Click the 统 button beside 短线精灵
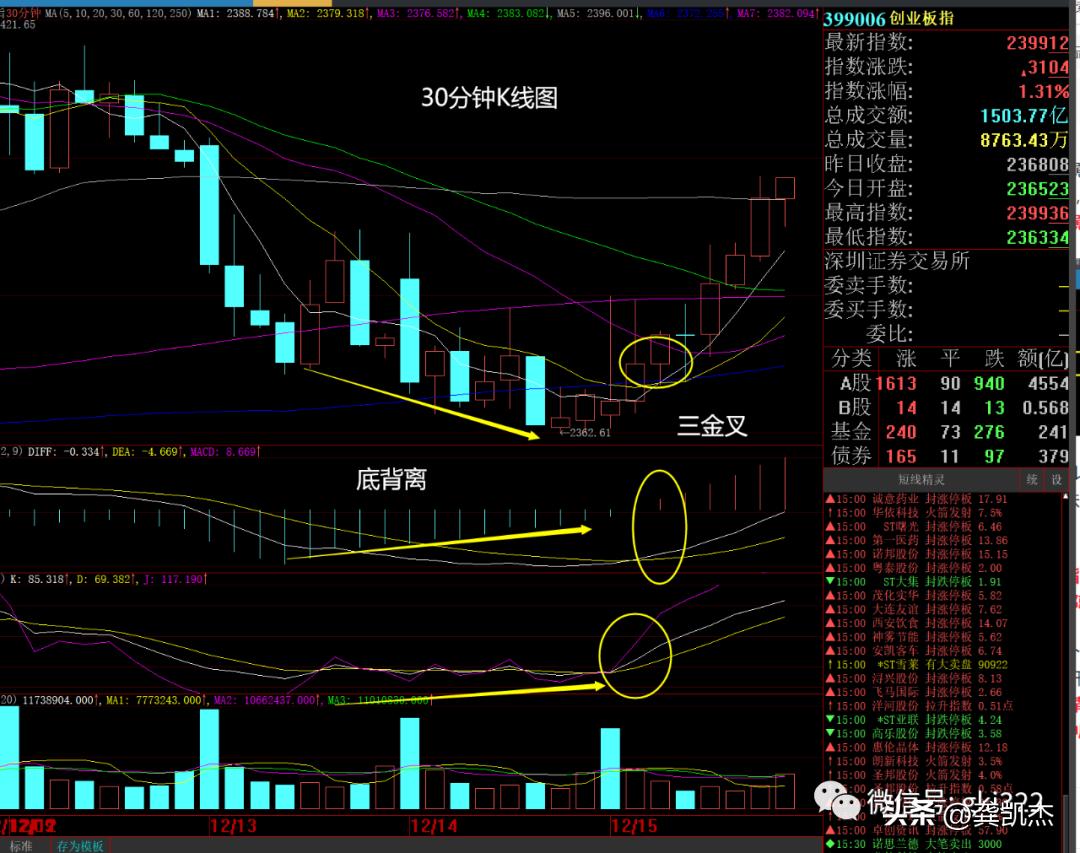The width and height of the screenshot is (1080, 853). (x=1032, y=480)
